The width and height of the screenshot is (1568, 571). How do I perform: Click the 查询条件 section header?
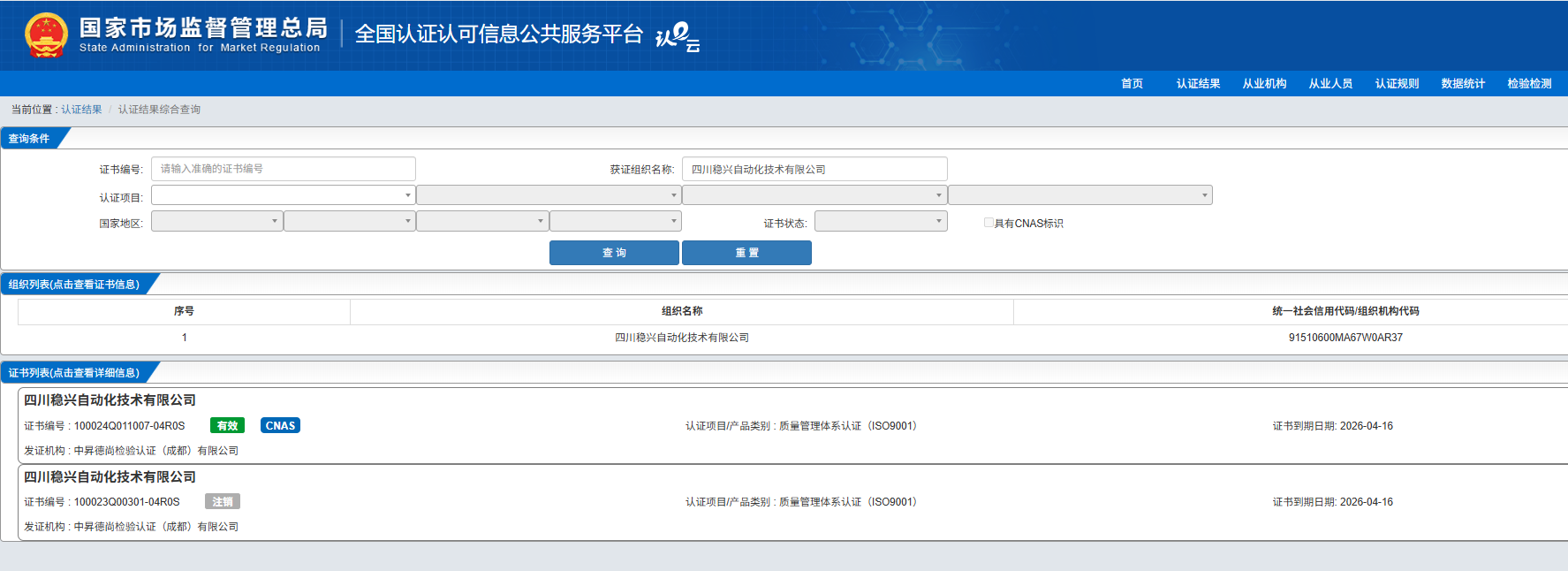click(x=29, y=139)
